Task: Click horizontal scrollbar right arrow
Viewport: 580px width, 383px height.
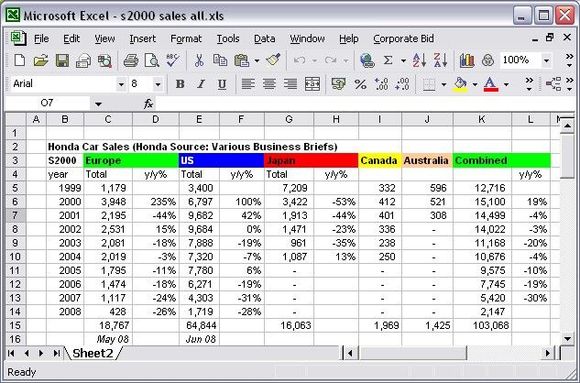Action: click(x=548, y=353)
